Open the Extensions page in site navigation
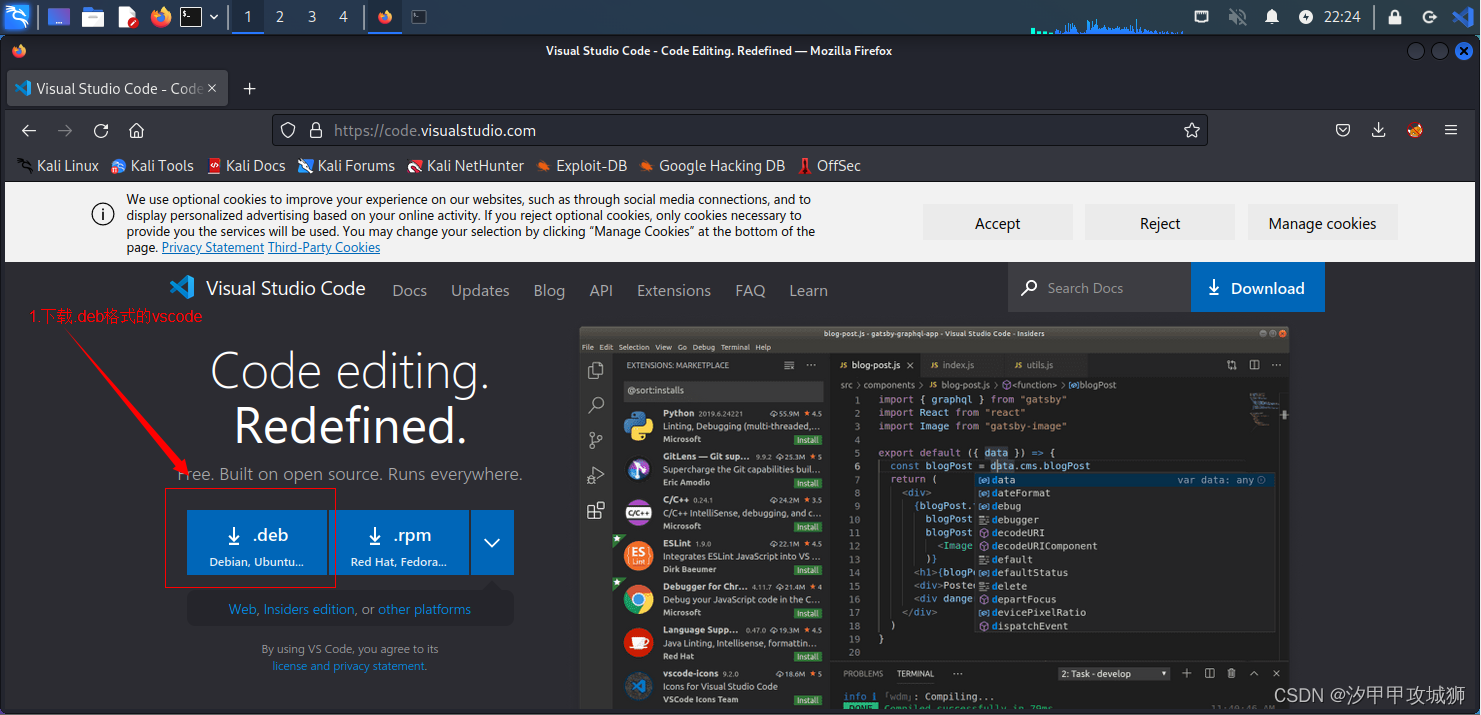1481x715 pixels. tap(673, 290)
